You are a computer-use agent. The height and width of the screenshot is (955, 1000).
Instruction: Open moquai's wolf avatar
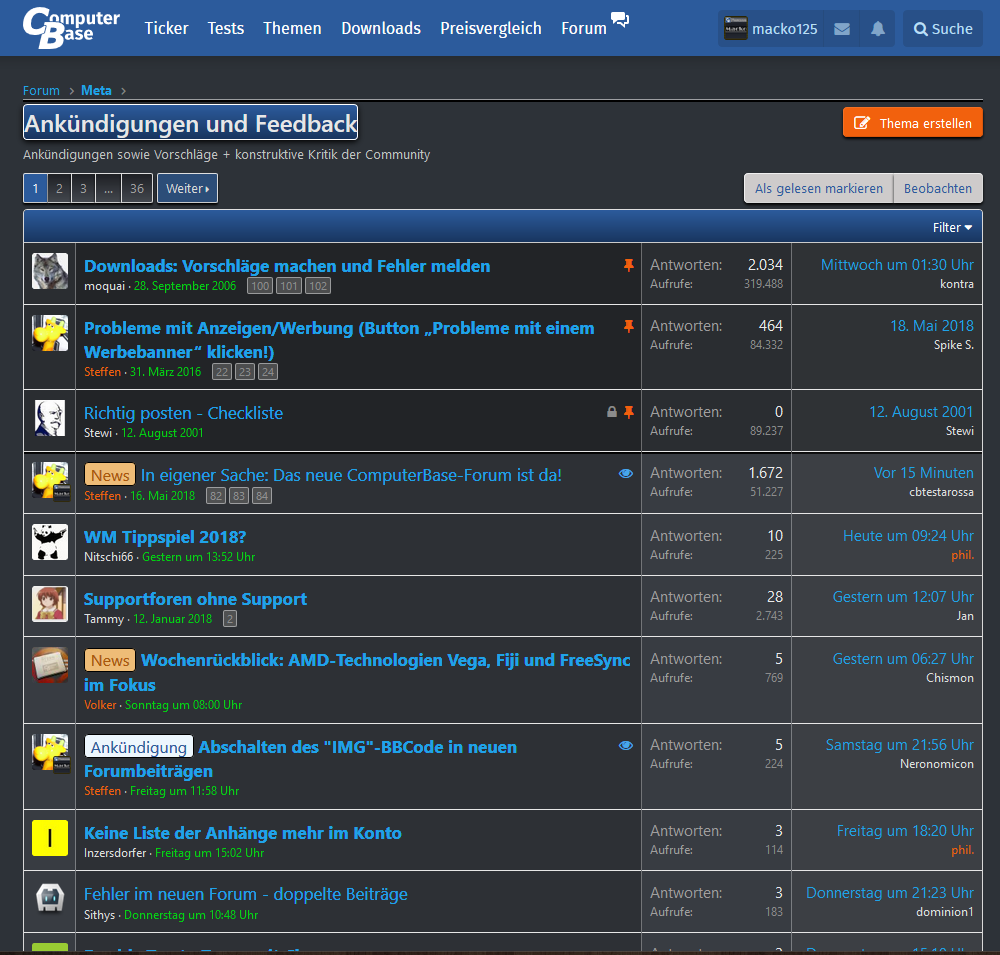point(50,271)
